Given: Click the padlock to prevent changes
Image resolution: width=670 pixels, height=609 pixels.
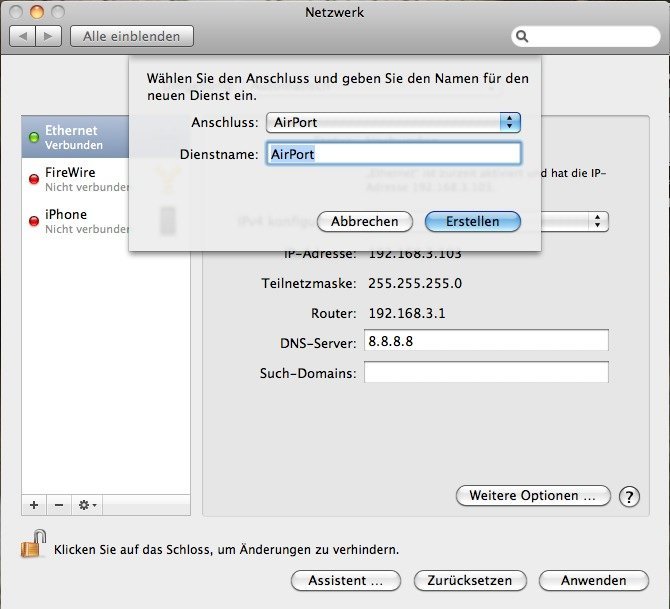Looking at the screenshot, I should (x=33, y=544).
